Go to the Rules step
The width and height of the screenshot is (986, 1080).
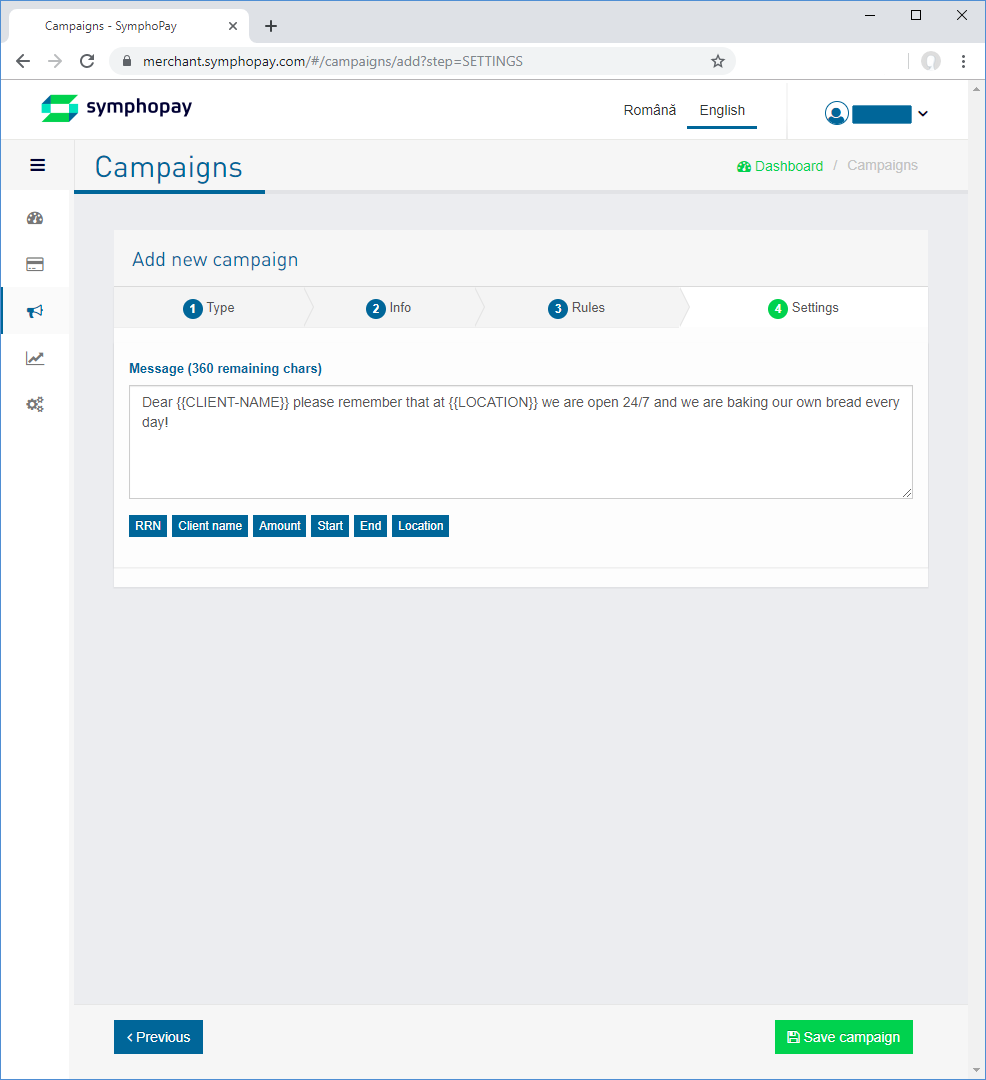577,308
